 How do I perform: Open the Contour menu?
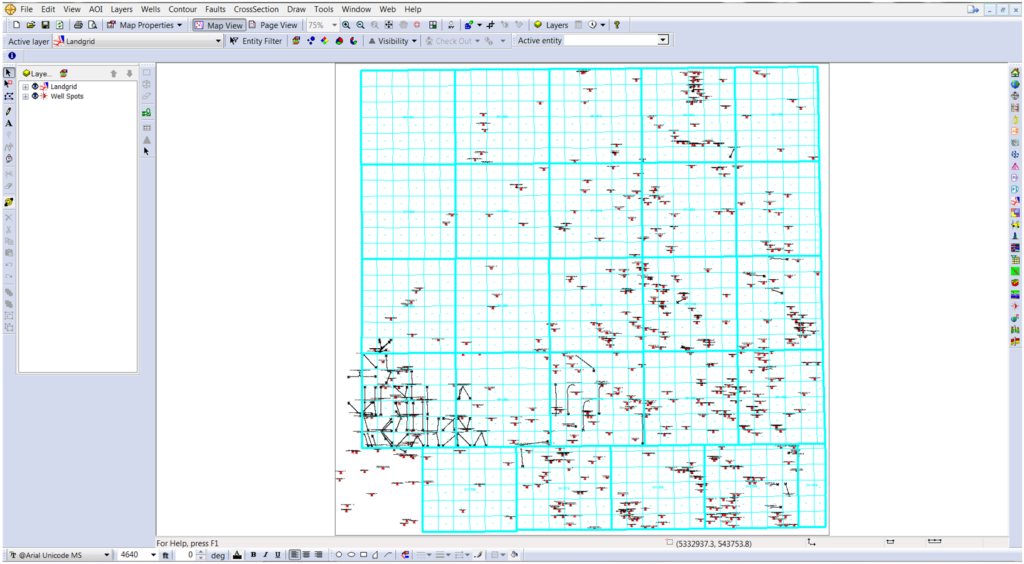pos(182,9)
